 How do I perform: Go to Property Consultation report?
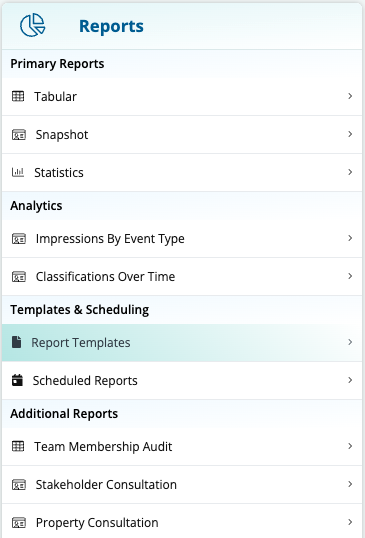(x=182, y=521)
